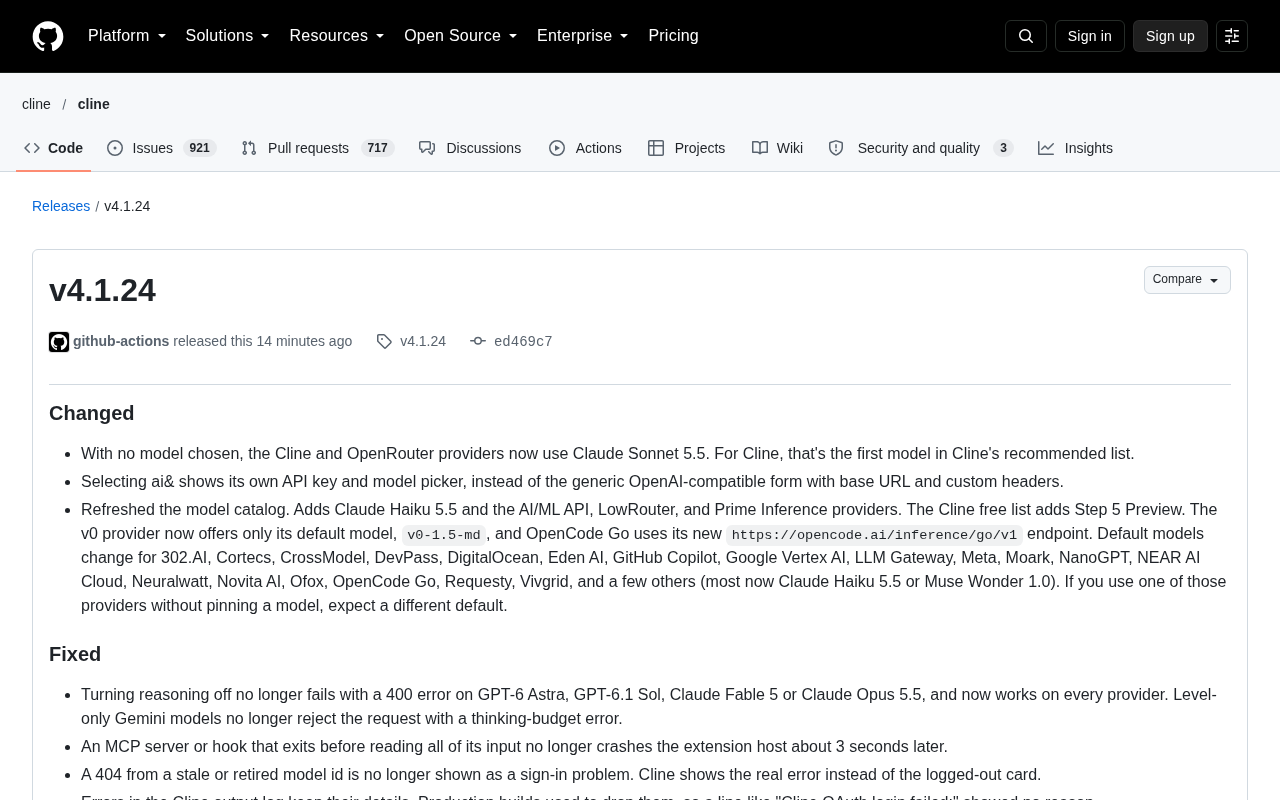Switch to the Issues tab label
Viewport: 1280px width, 800px height.
[153, 148]
